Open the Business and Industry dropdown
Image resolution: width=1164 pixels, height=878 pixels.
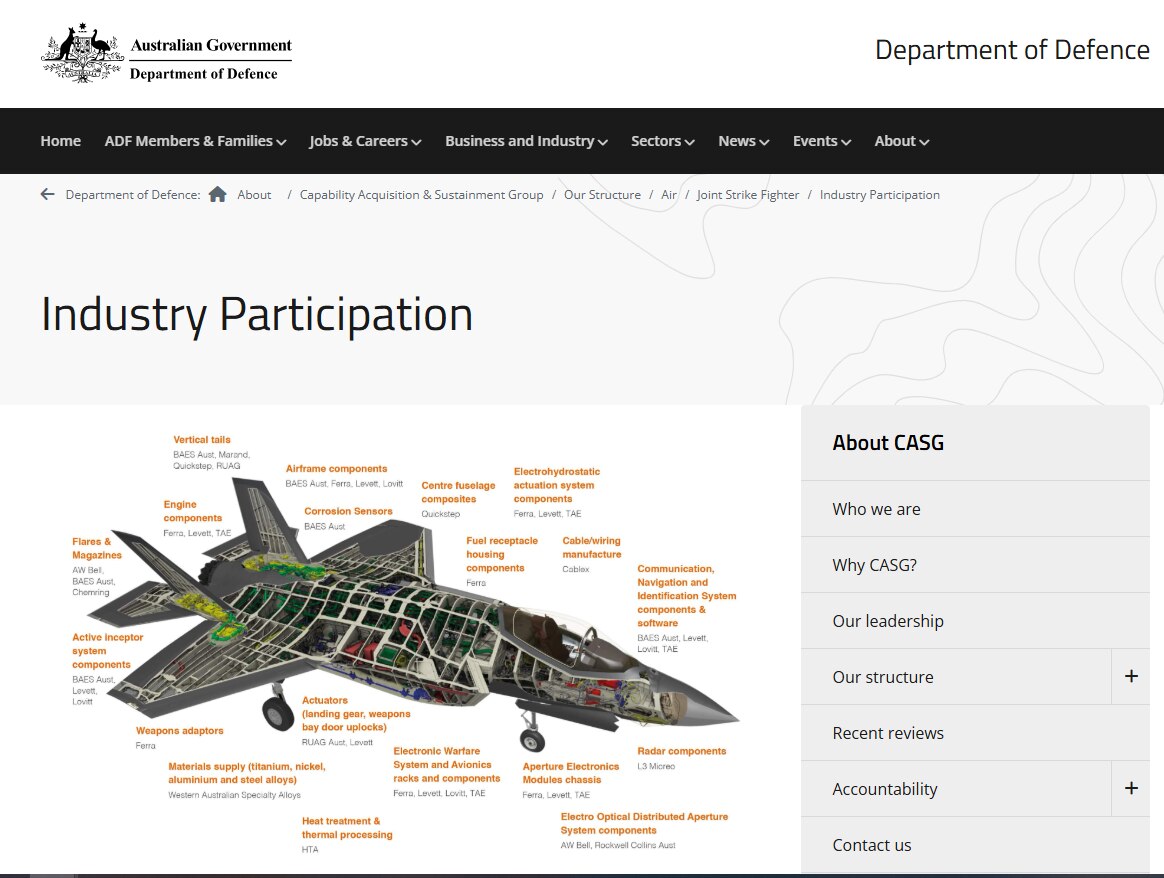pos(526,141)
